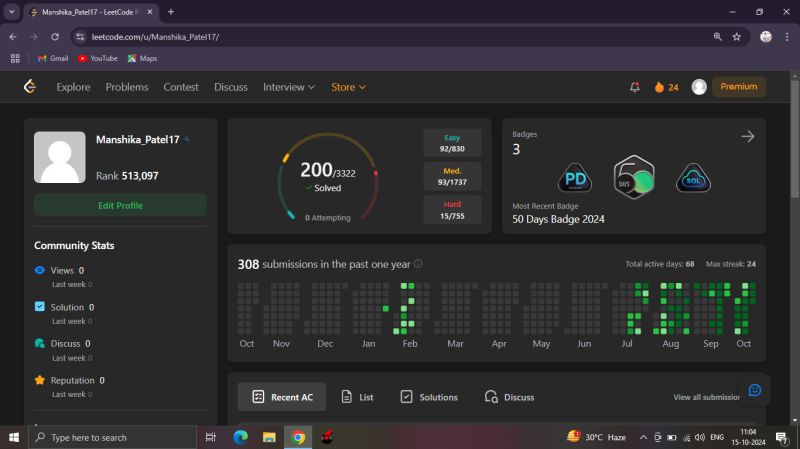Click the Easy 92/830 stat box
The width and height of the screenshot is (800, 449).
452,143
